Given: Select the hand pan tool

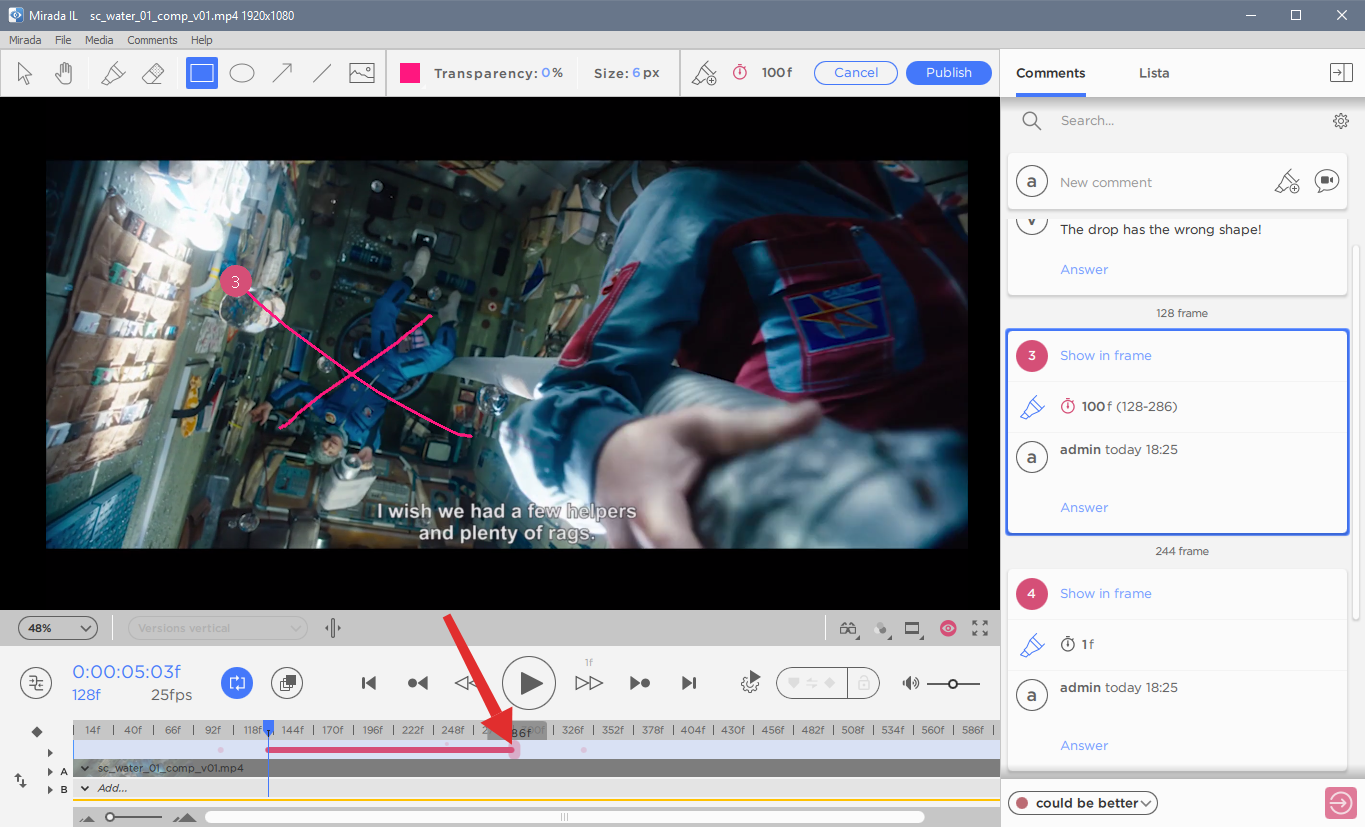Looking at the screenshot, I should 64,73.
